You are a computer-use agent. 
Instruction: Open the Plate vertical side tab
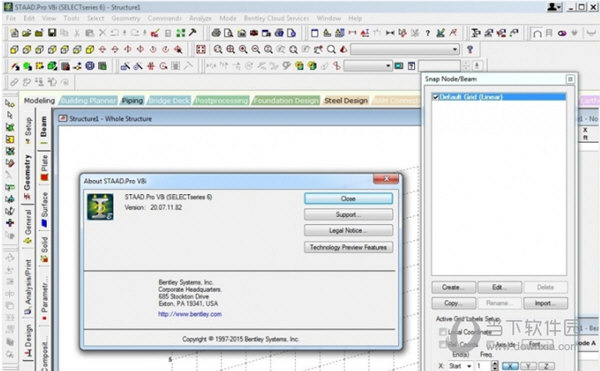pyautogui.click(x=44, y=167)
